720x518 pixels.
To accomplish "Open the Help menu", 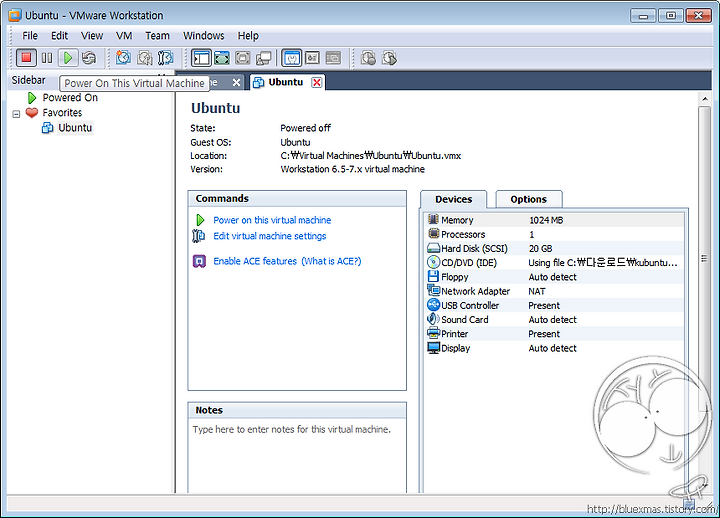I will [x=248, y=36].
